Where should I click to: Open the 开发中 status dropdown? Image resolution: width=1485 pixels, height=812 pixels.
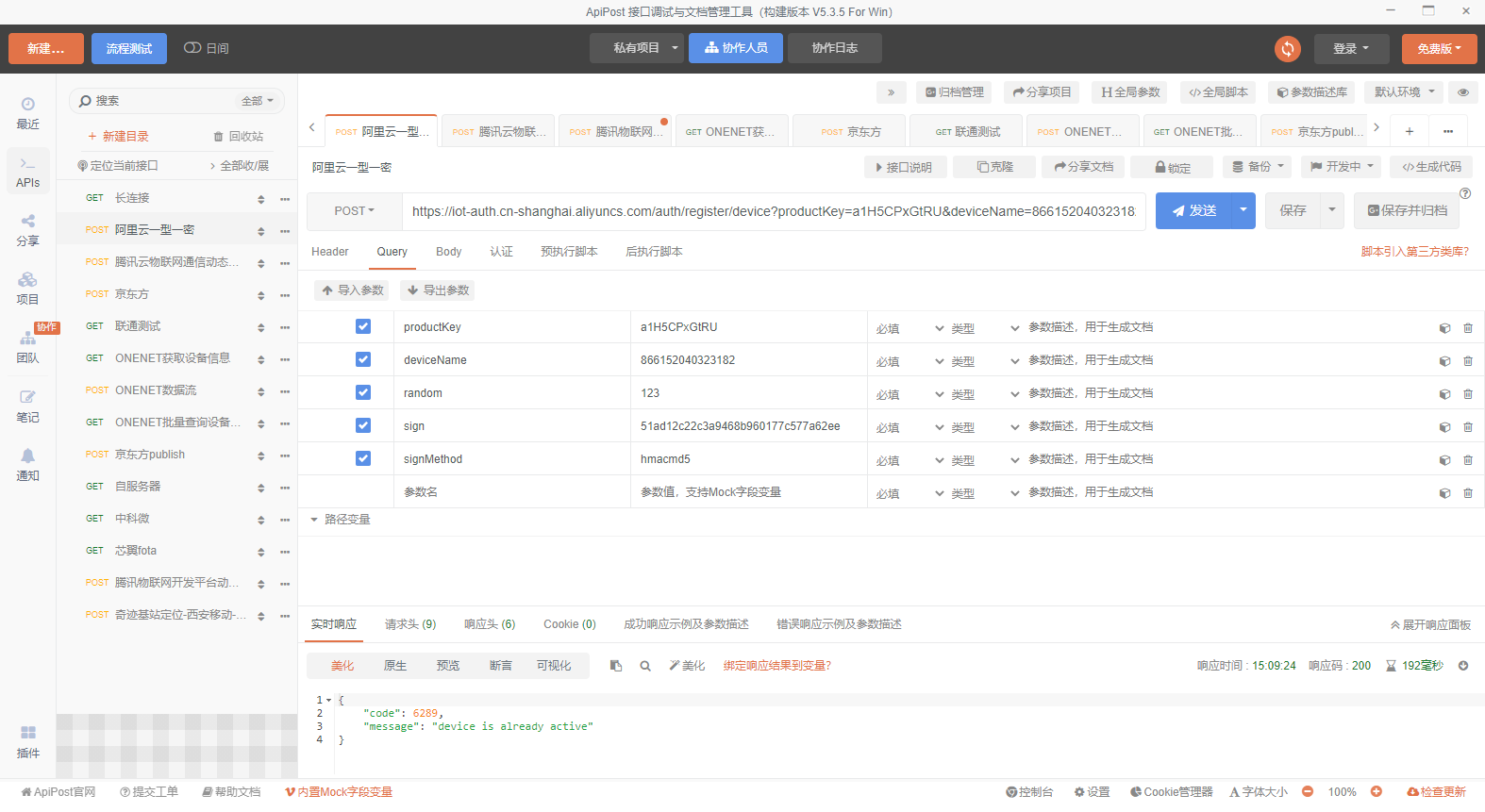1342,167
